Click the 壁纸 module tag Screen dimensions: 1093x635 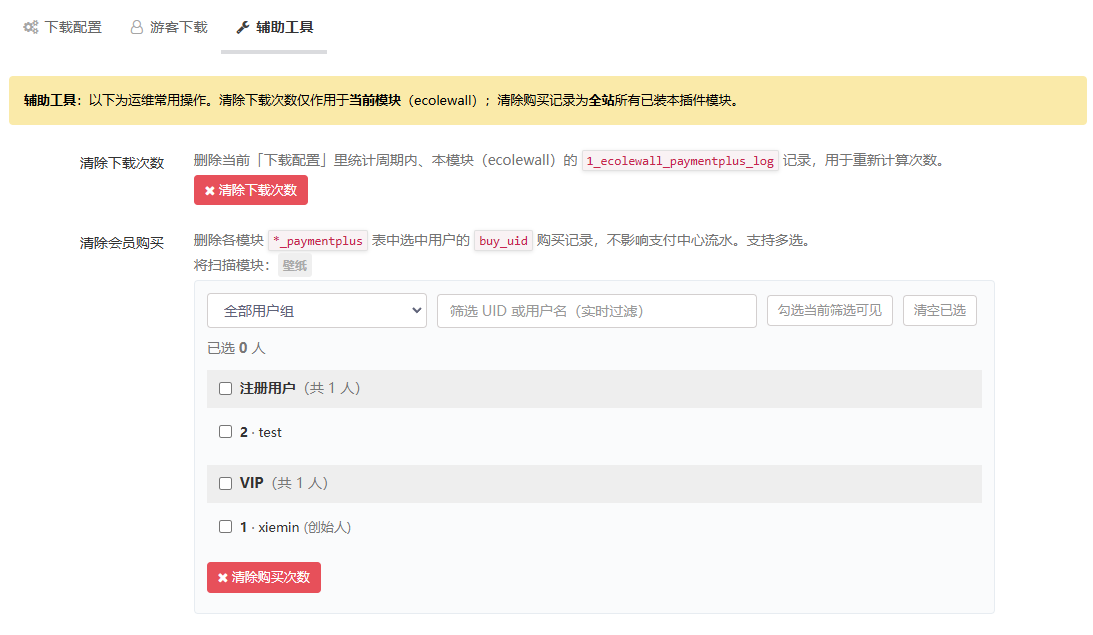click(x=295, y=266)
